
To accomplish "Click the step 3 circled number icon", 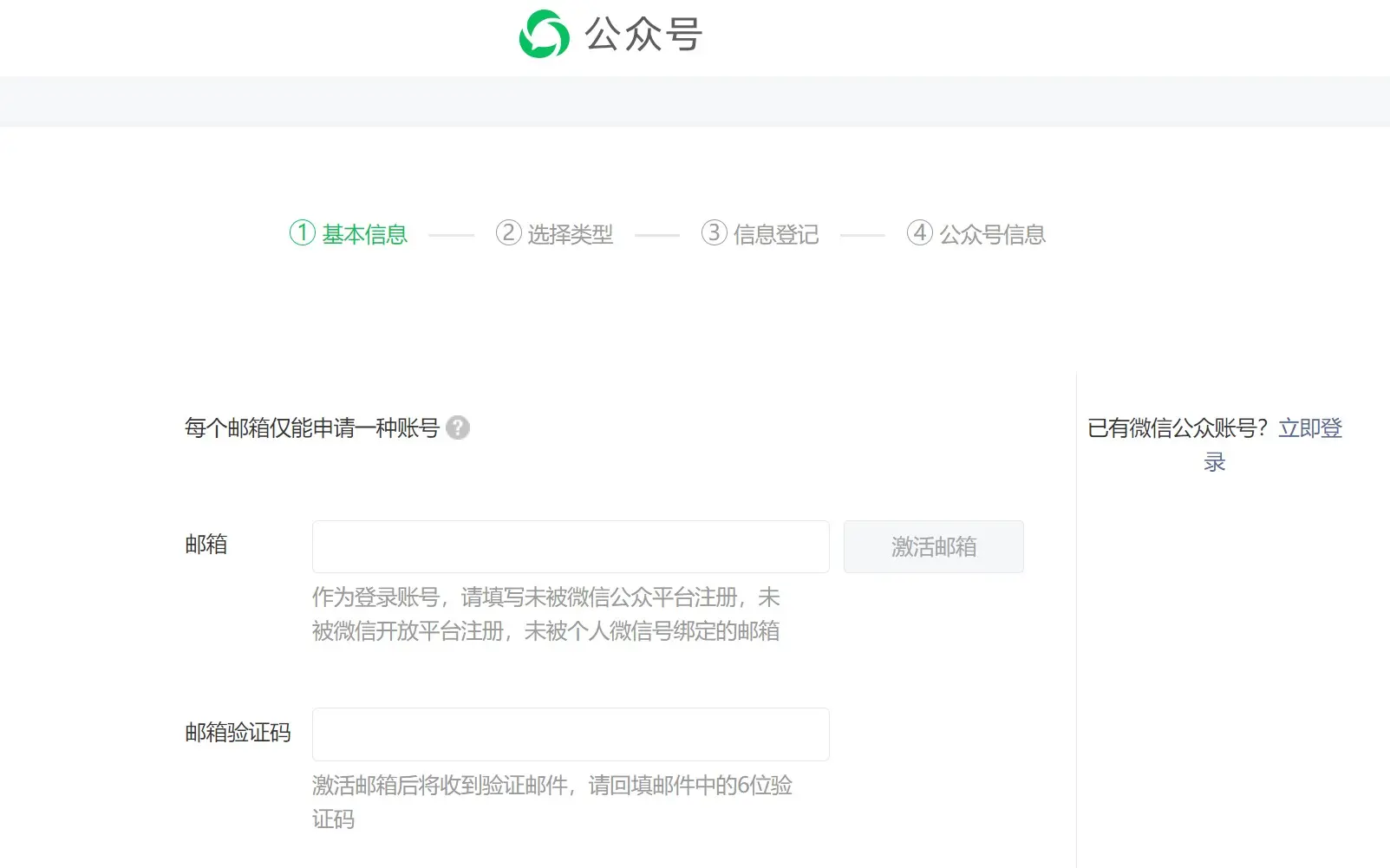I will tap(714, 232).
